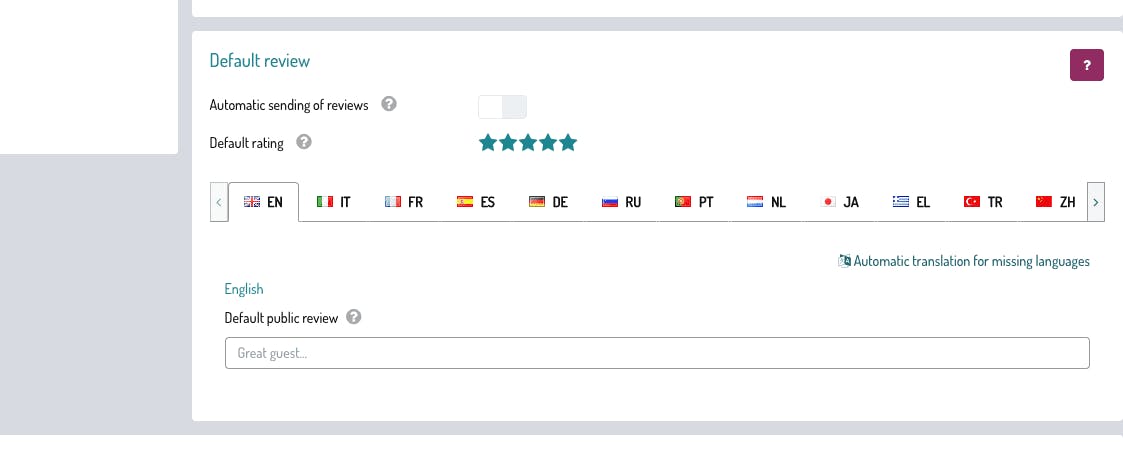
Task: Click the first star of Default rating
Action: click(x=488, y=143)
